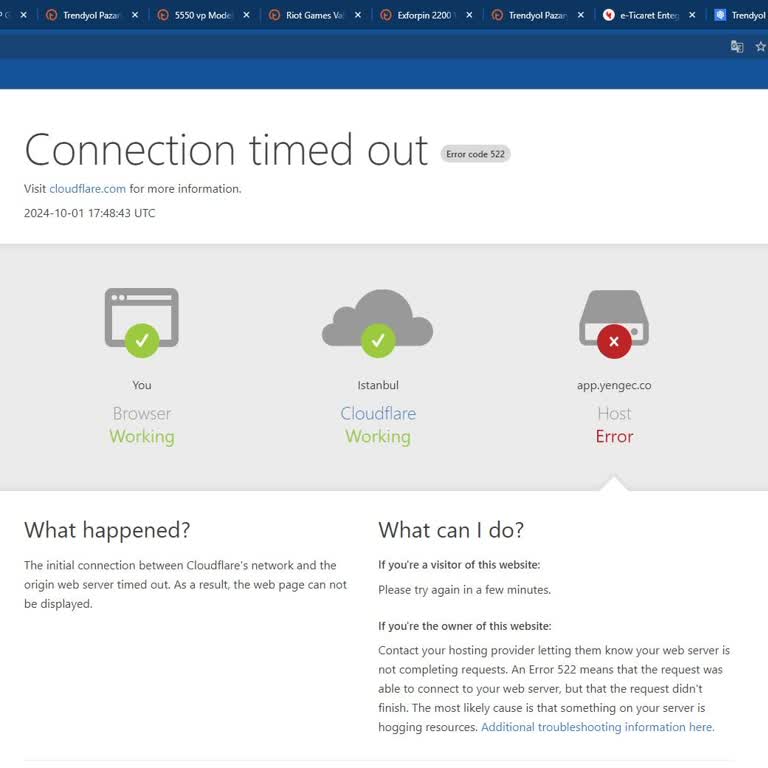Viewport: 768px width, 768px height.
Task: Click the bookmark star icon
Action: [x=760, y=46]
